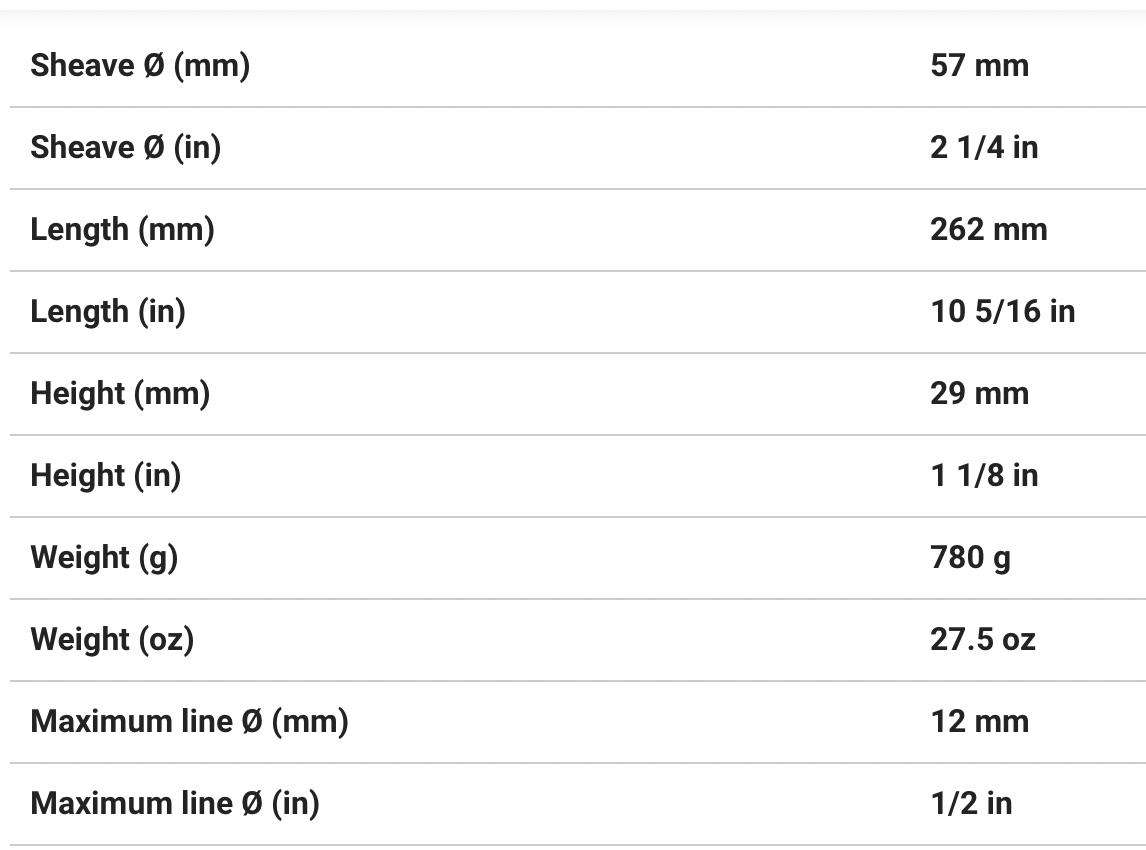
Task: Select the 1 1/8 in value
Action: (984, 476)
